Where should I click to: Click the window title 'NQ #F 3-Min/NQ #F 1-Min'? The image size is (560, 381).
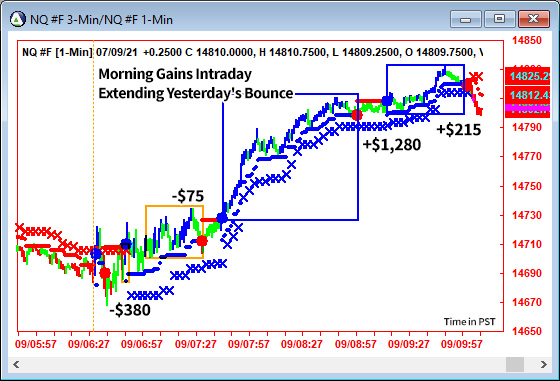pyautogui.click(x=101, y=19)
